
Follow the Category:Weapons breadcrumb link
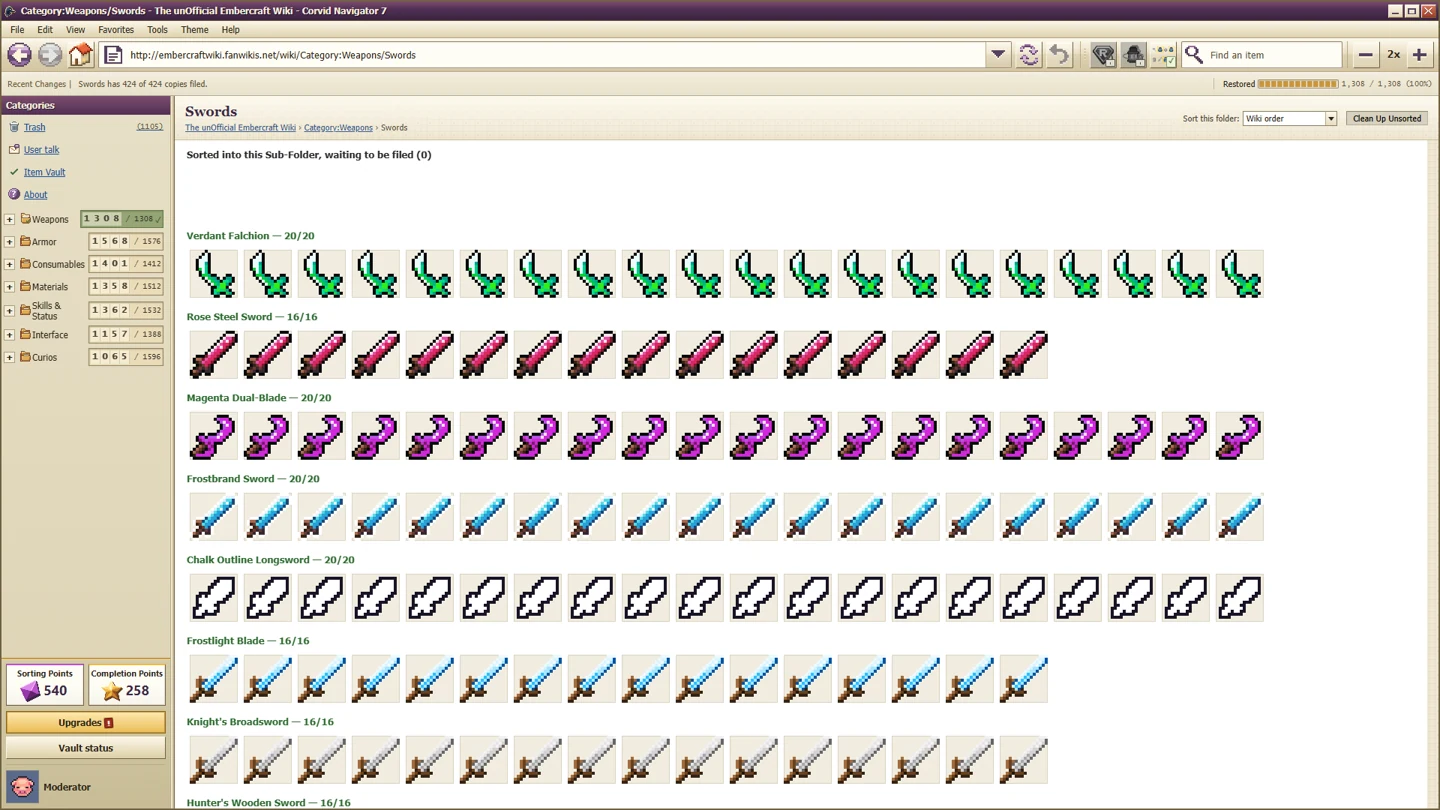click(338, 128)
